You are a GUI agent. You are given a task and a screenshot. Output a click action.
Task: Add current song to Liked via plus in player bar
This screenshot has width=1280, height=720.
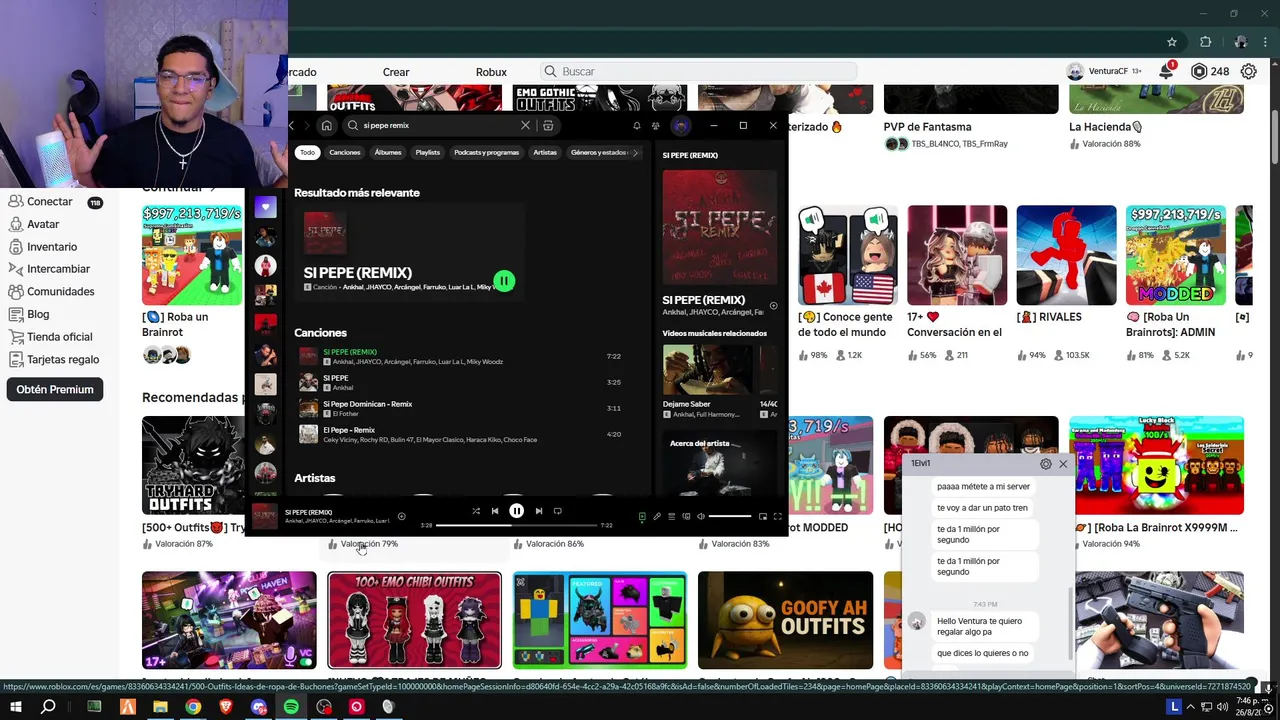401,516
